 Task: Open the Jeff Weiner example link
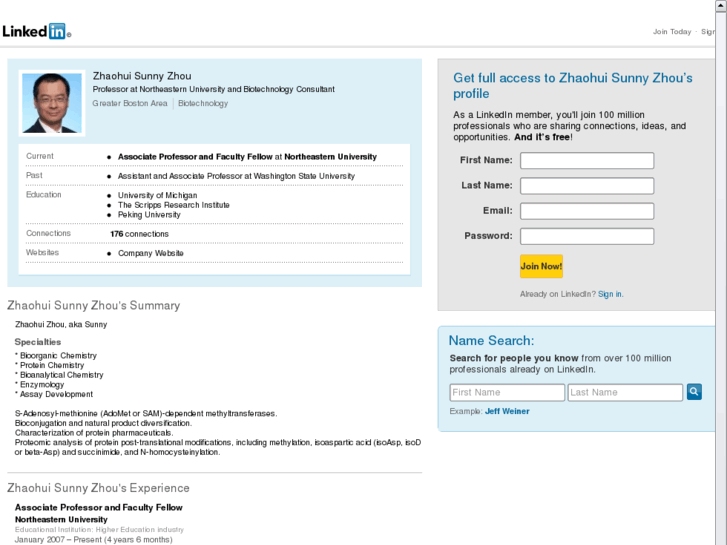pyautogui.click(x=507, y=411)
